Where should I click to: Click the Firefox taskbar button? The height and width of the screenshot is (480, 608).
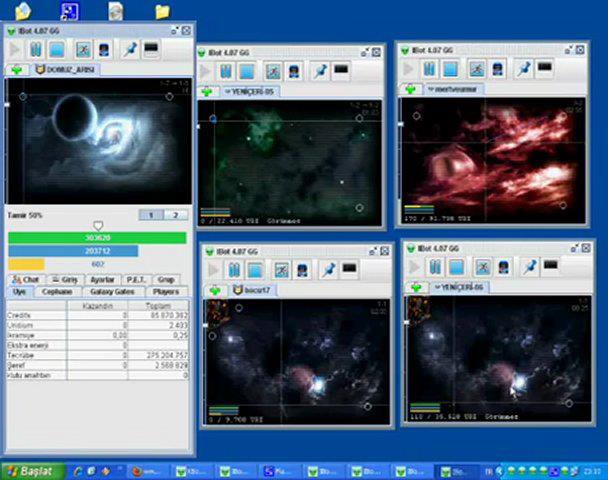(x=150, y=471)
